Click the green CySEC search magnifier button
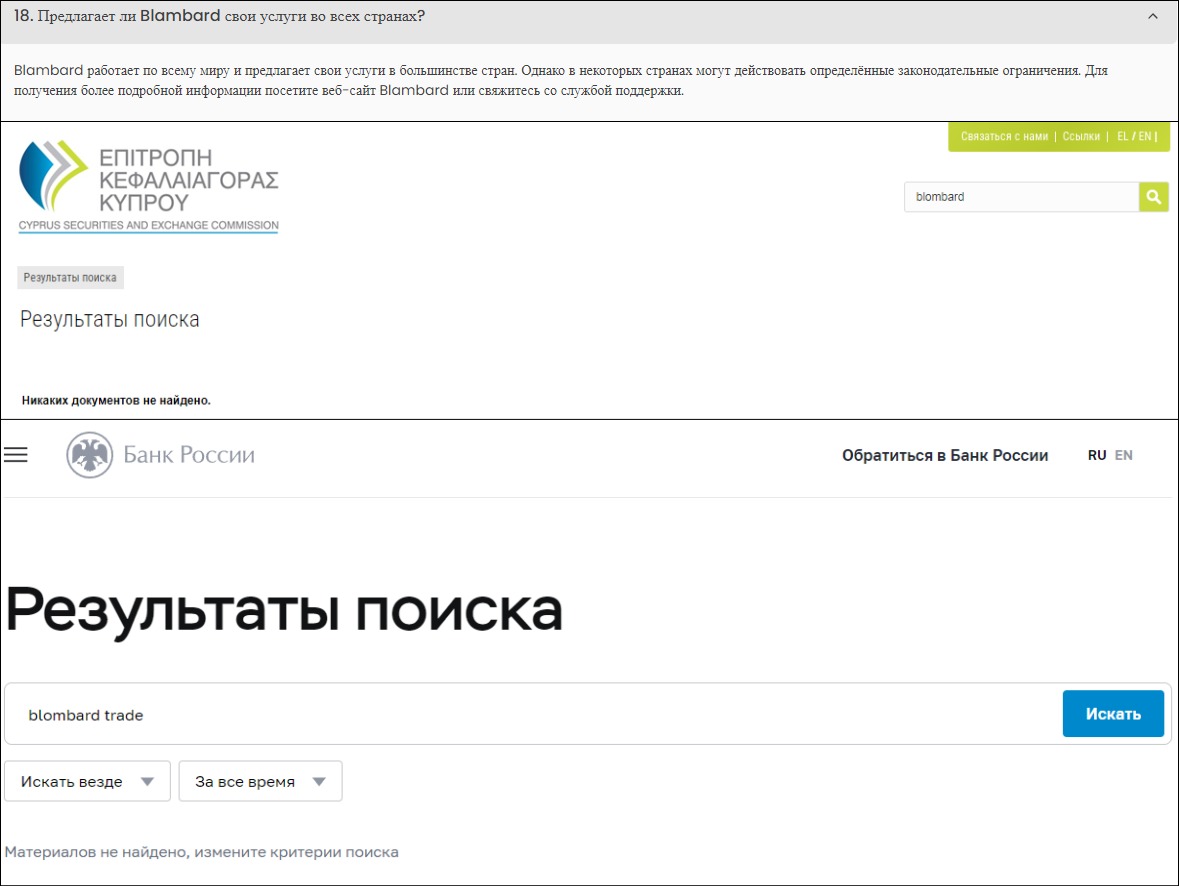This screenshot has height=886, width=1179. (1153, 197)
